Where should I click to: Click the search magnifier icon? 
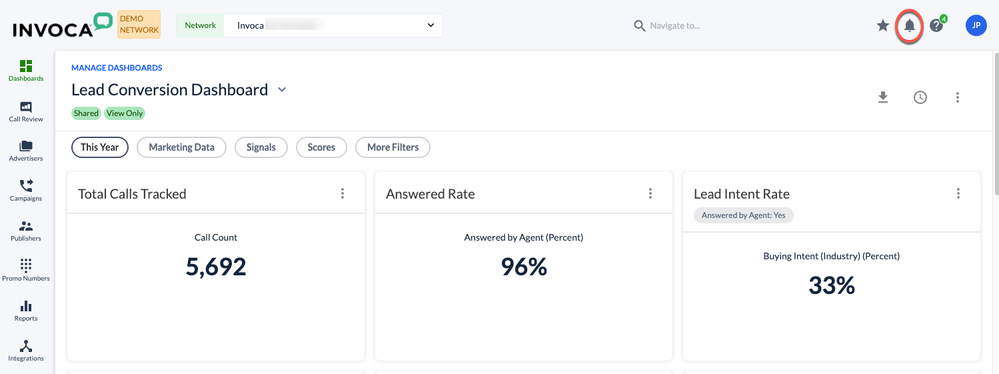(x=640, y=25)
